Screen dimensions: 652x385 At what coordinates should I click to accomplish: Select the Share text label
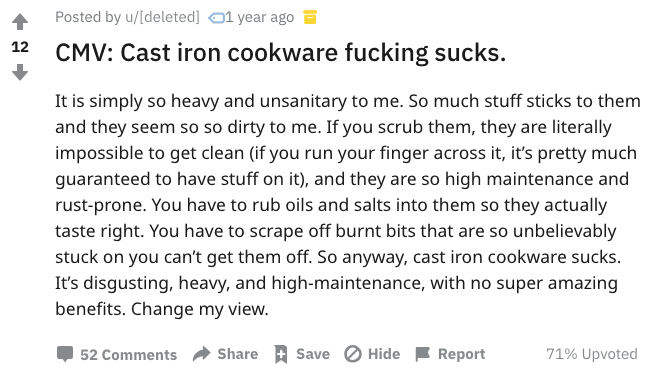coord(238,354)
